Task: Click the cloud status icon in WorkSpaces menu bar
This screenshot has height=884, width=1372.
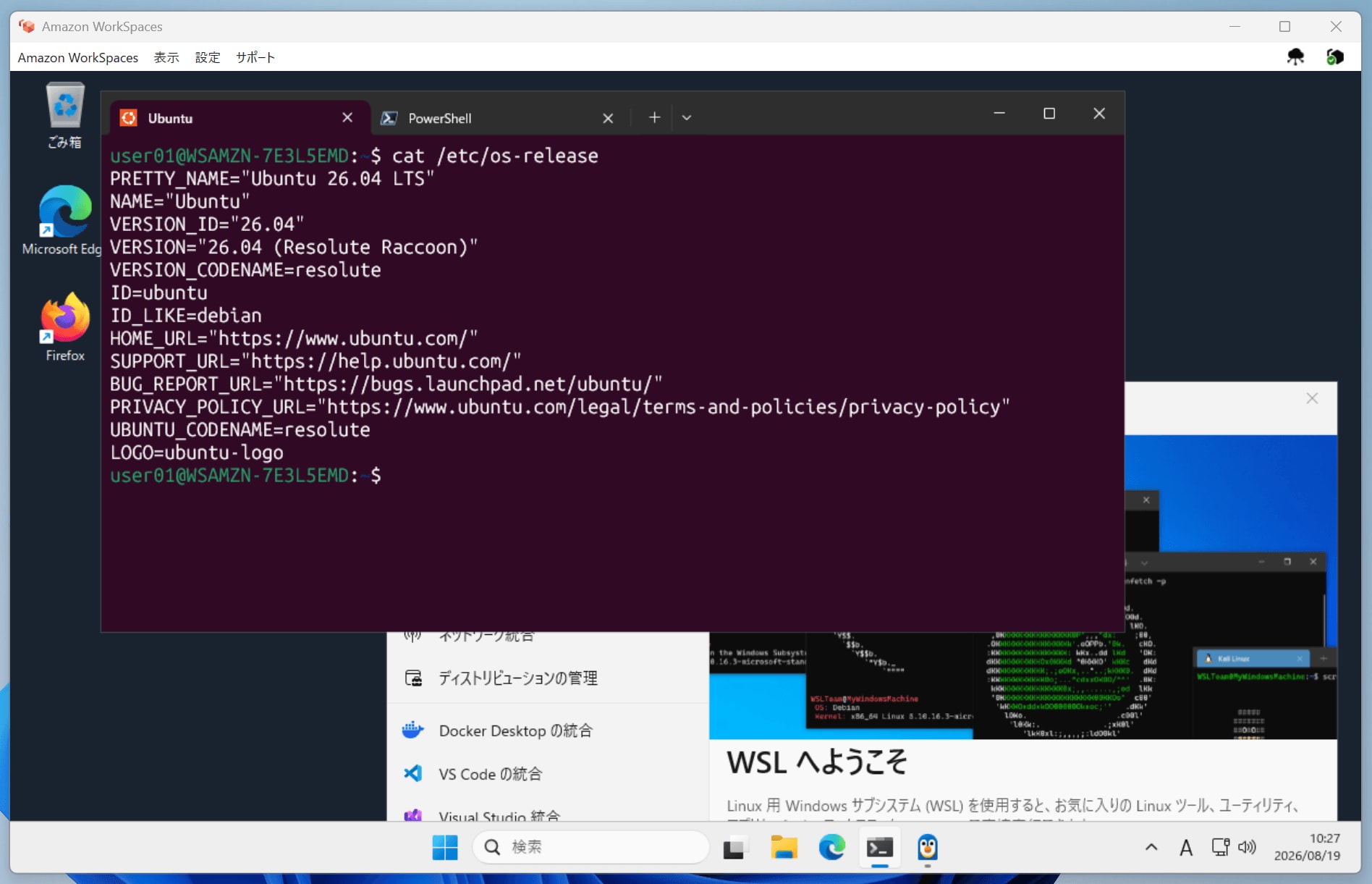Action: tap(1295, 56)
